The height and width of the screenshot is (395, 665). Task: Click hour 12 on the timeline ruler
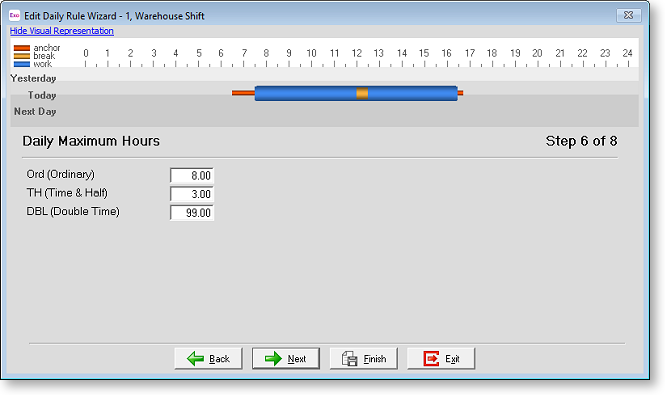(x=357, y=53)
